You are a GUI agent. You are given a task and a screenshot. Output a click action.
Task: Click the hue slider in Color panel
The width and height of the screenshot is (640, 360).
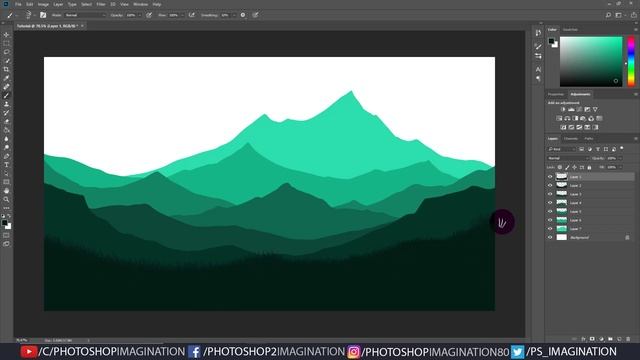[631, 61]
